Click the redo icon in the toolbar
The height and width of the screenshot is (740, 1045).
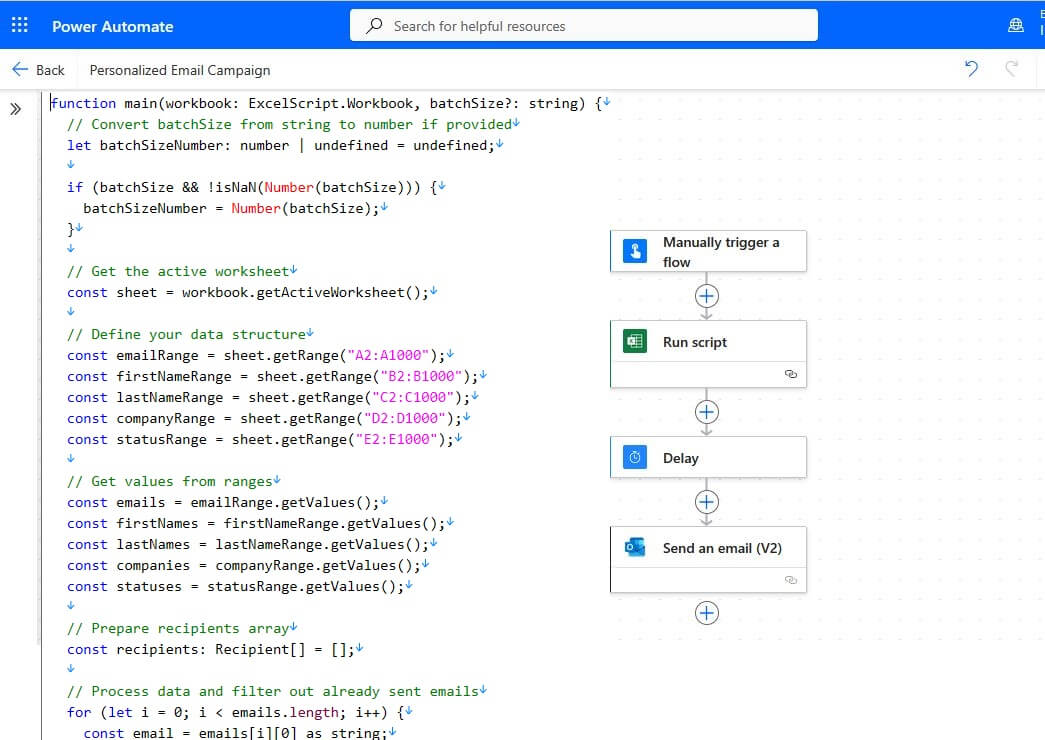(x=1013, y=69)
